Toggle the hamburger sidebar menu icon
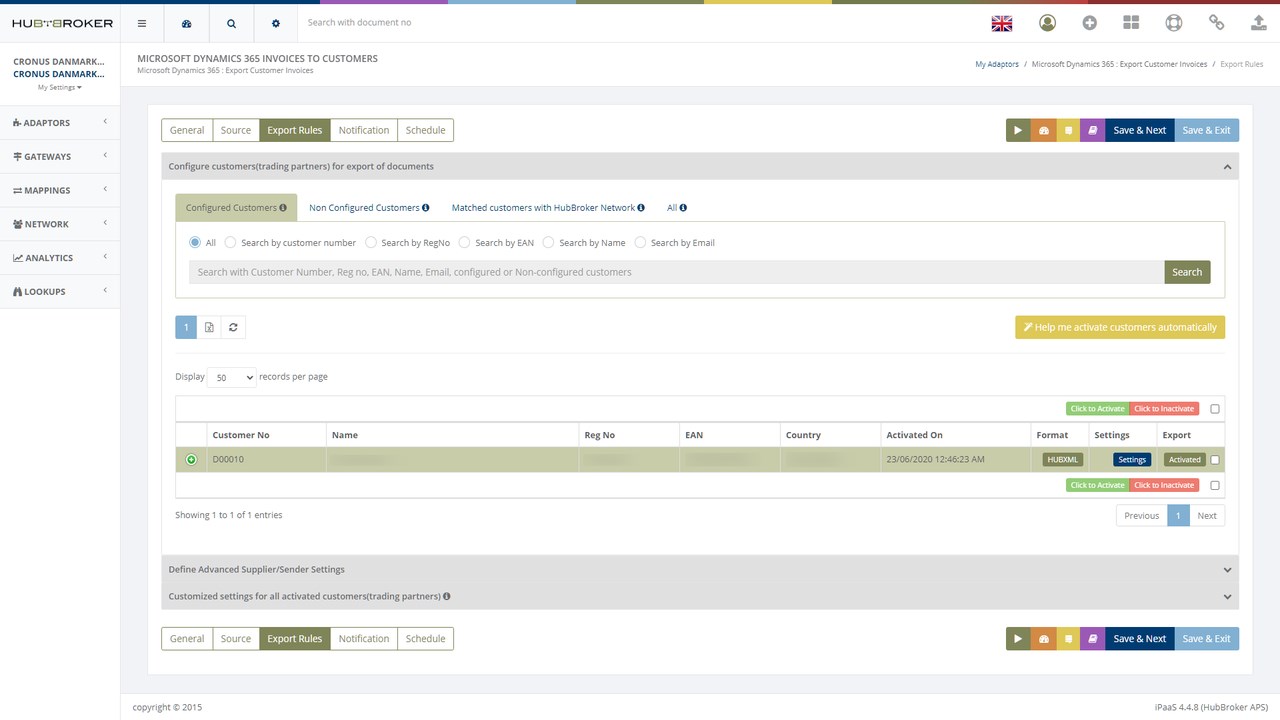 point(142,23)
